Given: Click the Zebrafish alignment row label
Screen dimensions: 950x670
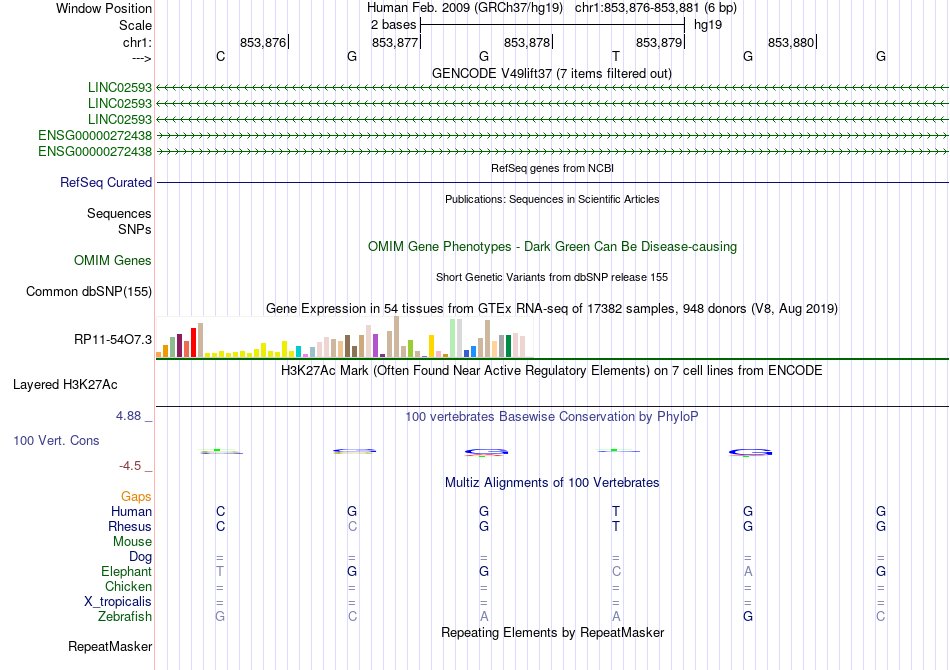Looking at the screenshot, I should click(x=125, y=616).
